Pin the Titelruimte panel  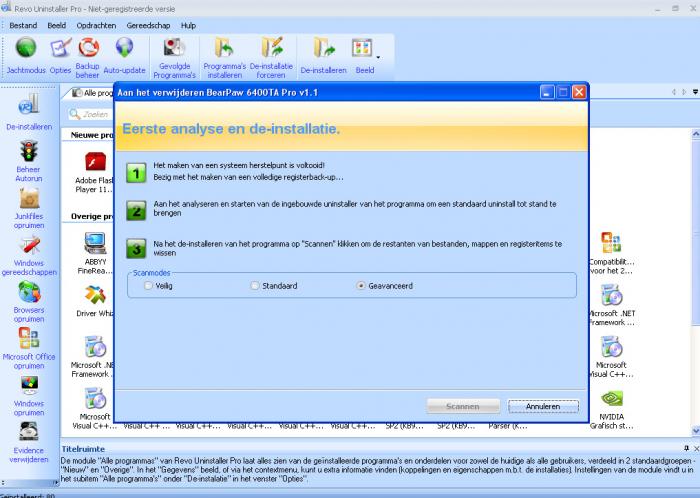pyautogui.click(x=687, y=448)
